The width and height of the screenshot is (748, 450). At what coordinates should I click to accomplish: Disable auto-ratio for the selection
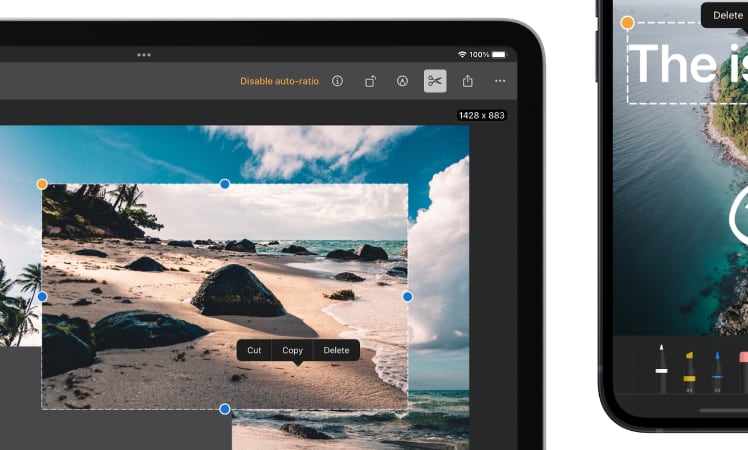pyautogui.click(x=279, y=81)
